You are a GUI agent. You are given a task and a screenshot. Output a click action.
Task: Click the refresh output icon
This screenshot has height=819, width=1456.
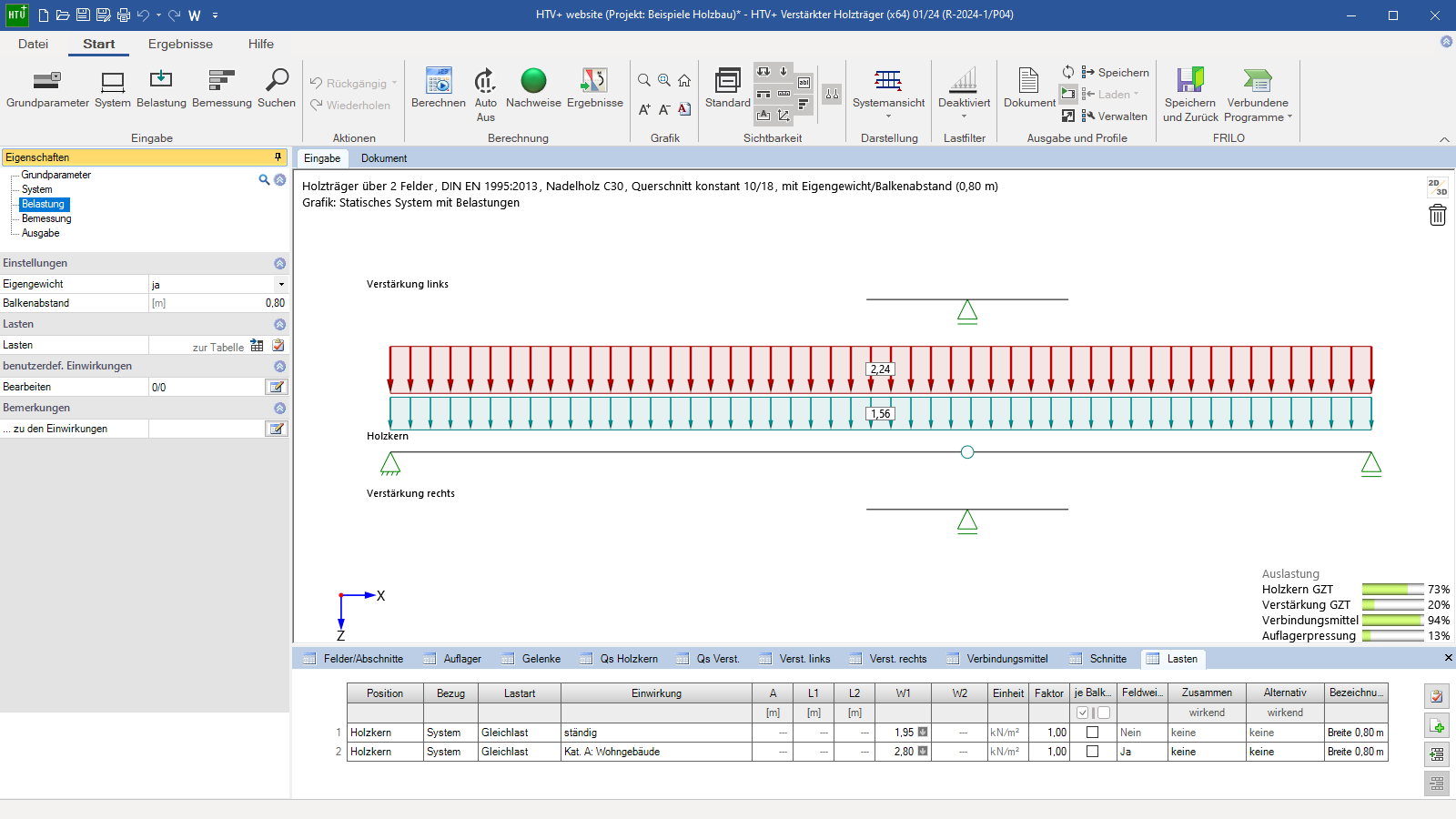point(1068,72)
